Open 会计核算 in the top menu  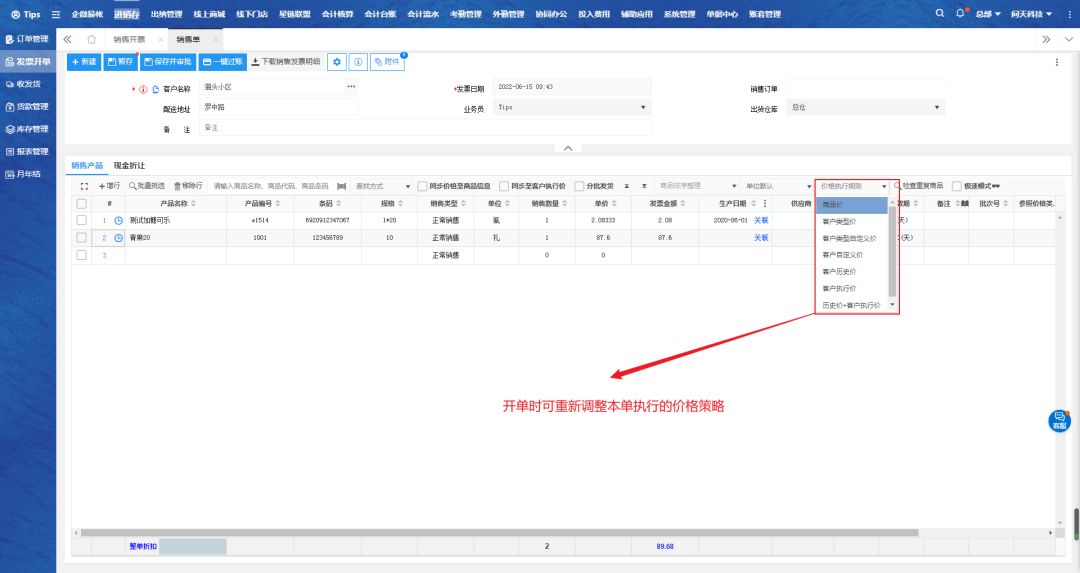click(337, 14)
